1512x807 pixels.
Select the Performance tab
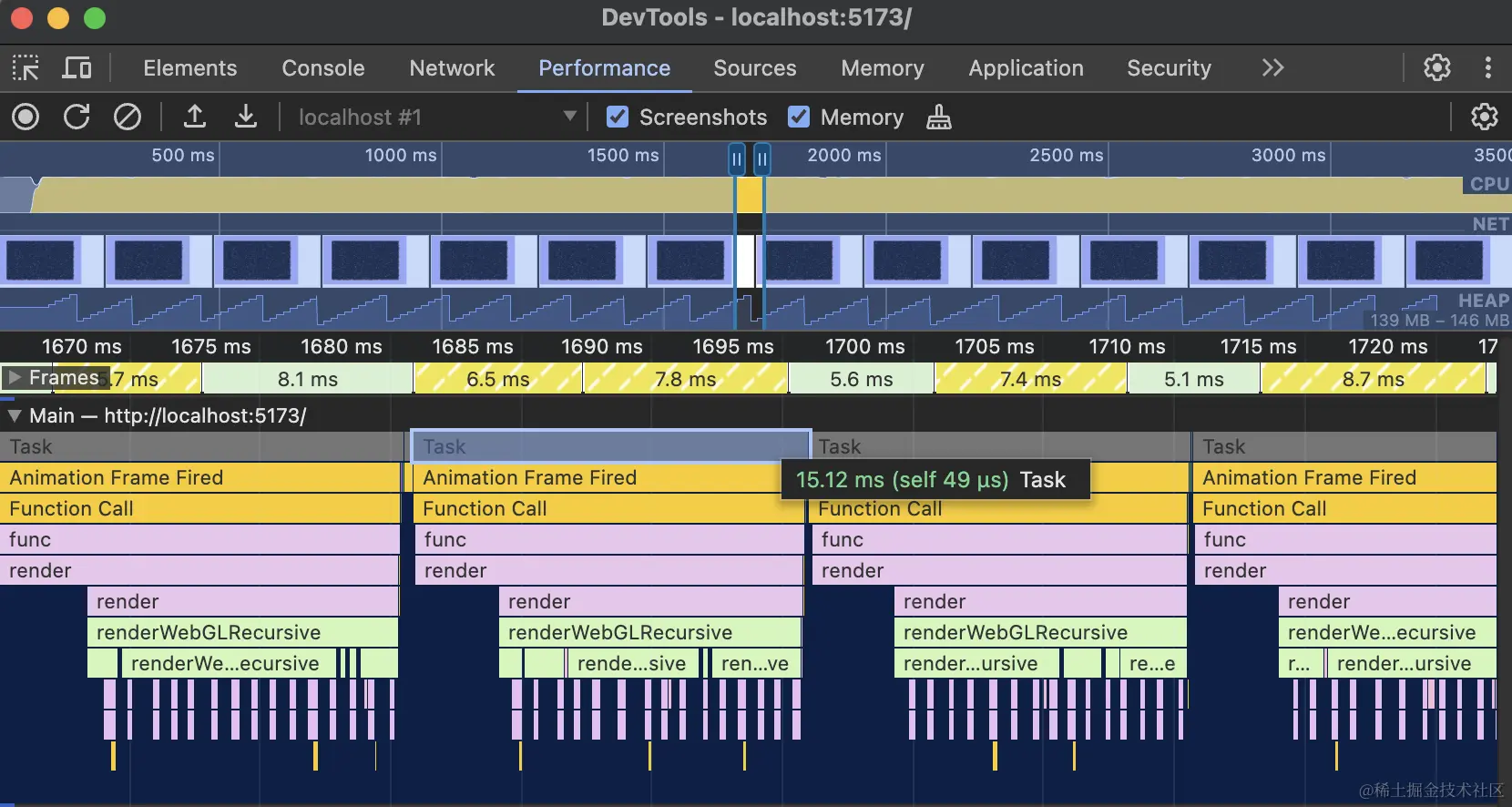(605, 68)
